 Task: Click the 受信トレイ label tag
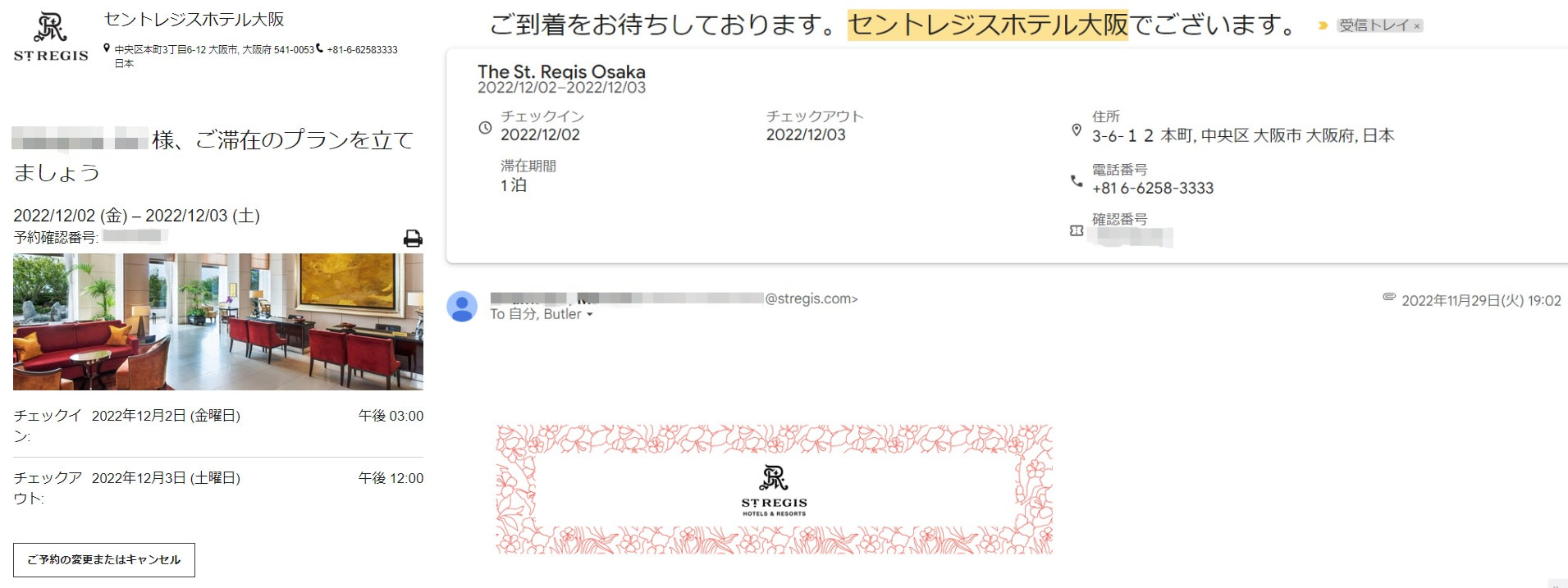pyautogui.click(x=1374, y=25)
